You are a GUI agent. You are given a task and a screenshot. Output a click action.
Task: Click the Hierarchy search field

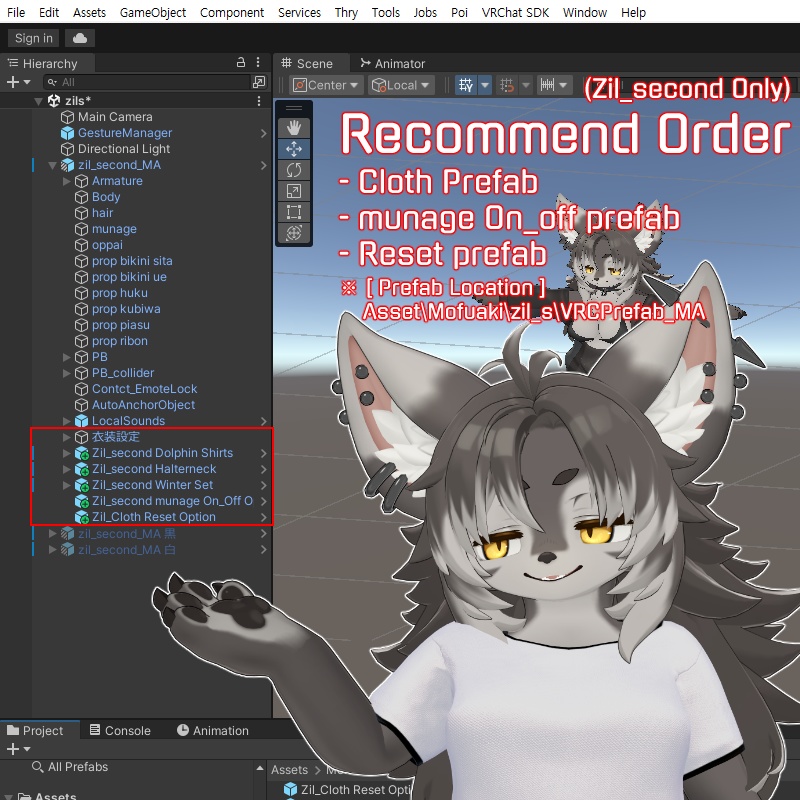147,82
